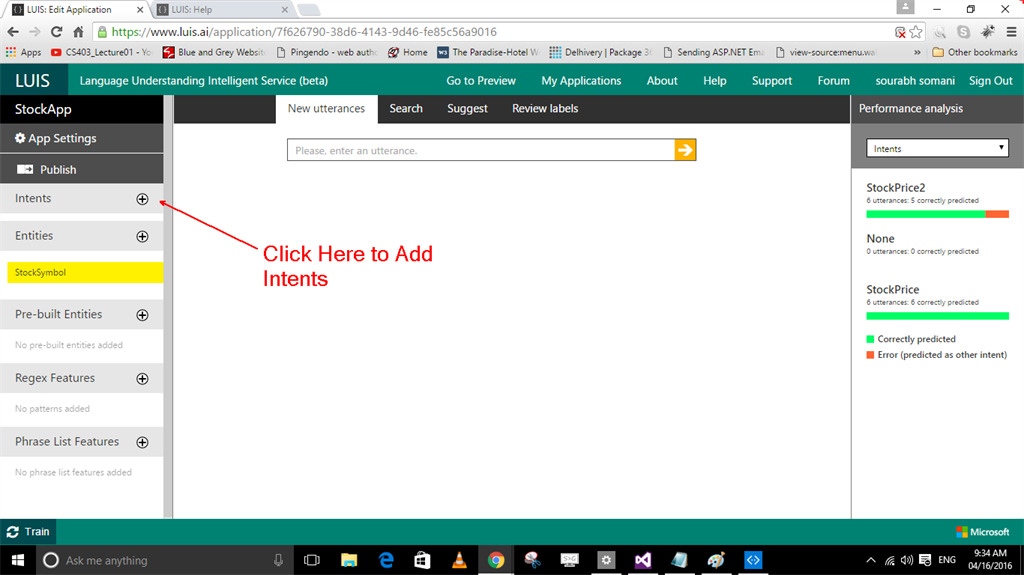Open clock showing 9:34 AM
This screenshot has height=575, width=1024.
point(990,560)
